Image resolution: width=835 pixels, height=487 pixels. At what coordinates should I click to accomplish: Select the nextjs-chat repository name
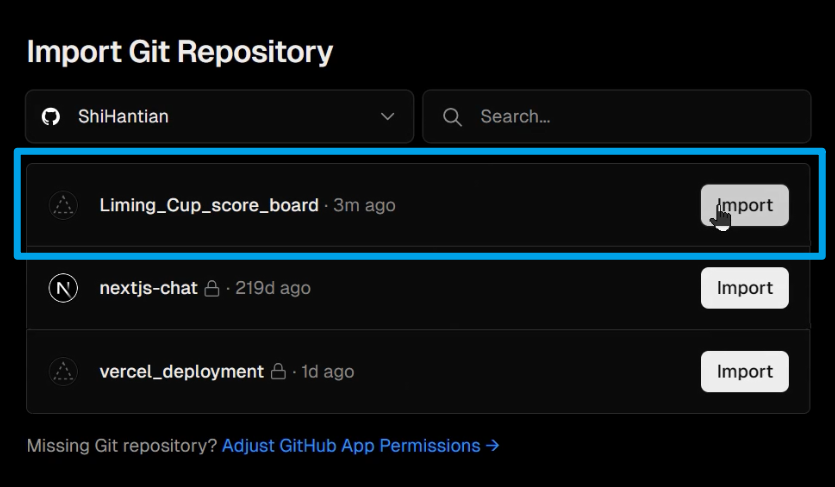click(148, 288)
